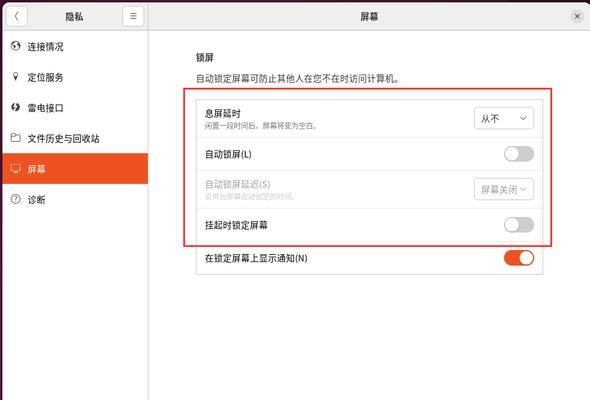The height and width of the screenshot is (400, 590).
Task: Click the globe icon beside 连接情况
Action: 15,46
